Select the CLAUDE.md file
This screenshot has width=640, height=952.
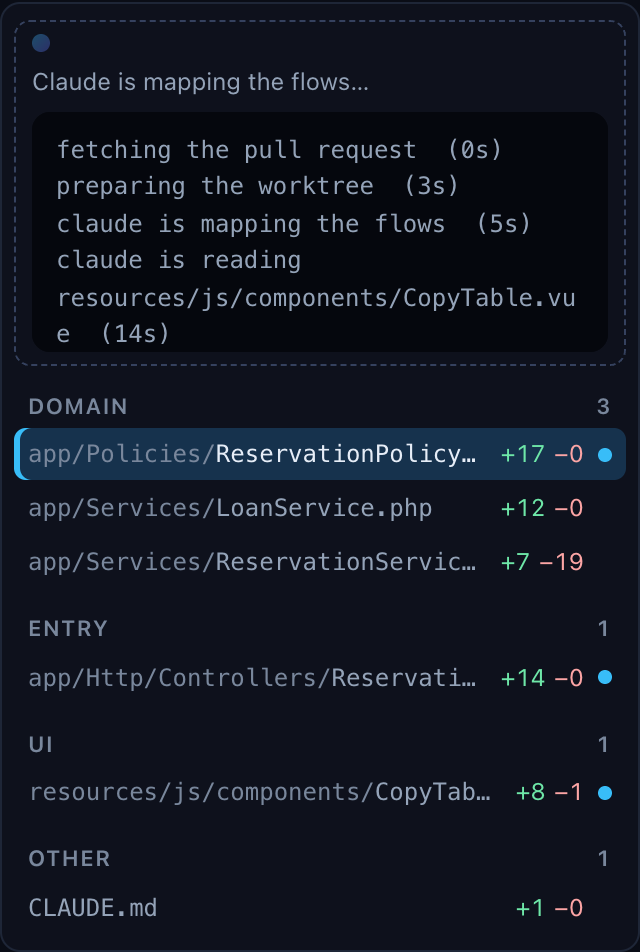tap(320, 908)
